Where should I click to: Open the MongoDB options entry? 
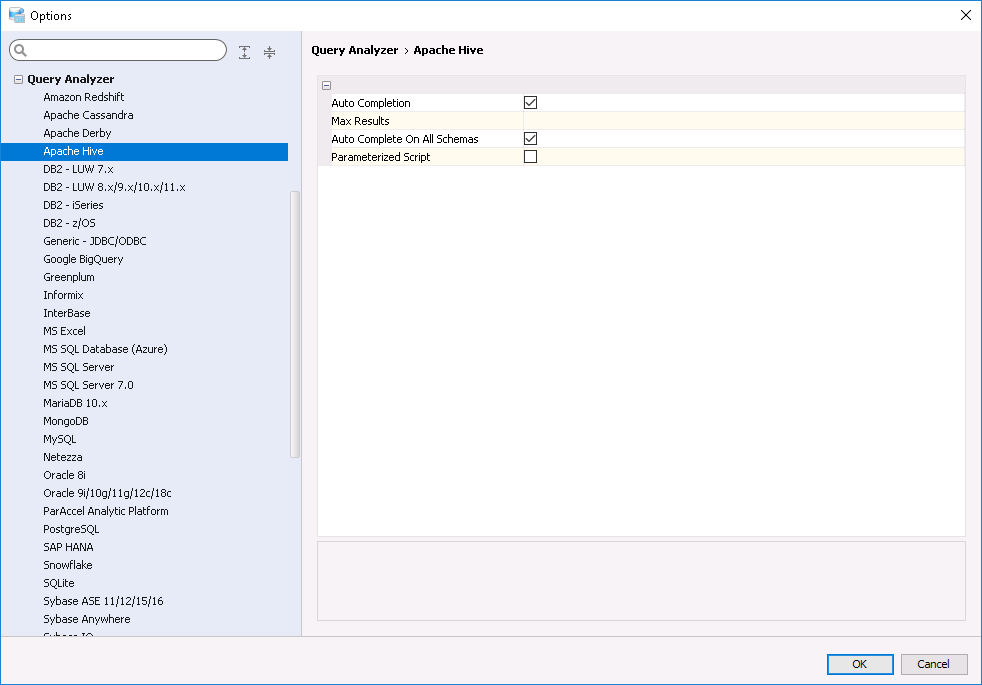coord(66,421)
